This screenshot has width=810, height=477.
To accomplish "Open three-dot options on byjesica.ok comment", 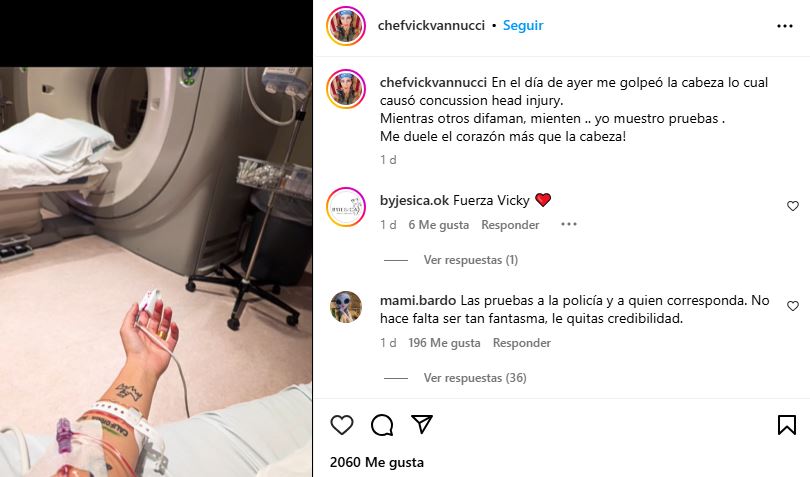I will point(569,224).
